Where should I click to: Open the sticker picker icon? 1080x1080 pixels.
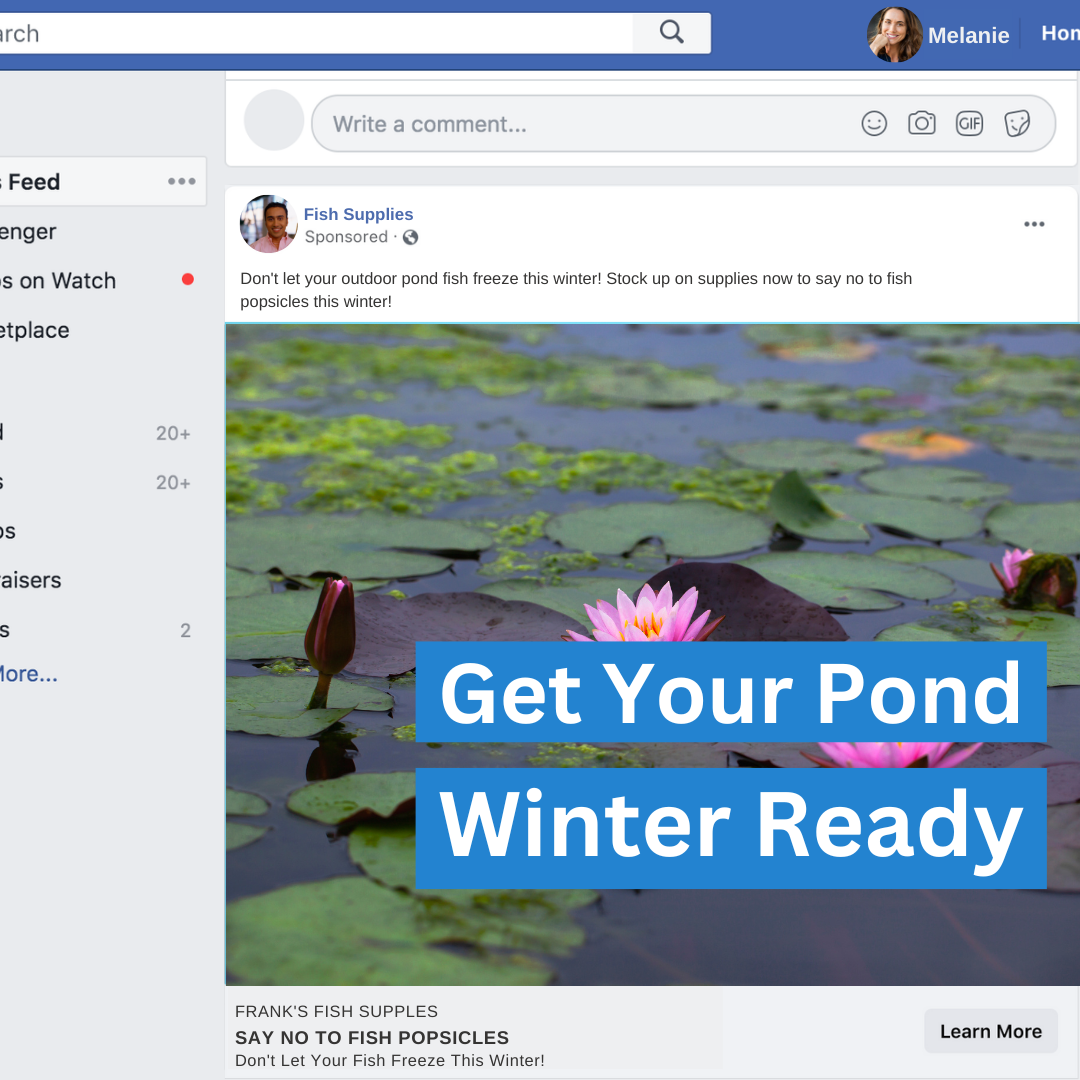1017,124
